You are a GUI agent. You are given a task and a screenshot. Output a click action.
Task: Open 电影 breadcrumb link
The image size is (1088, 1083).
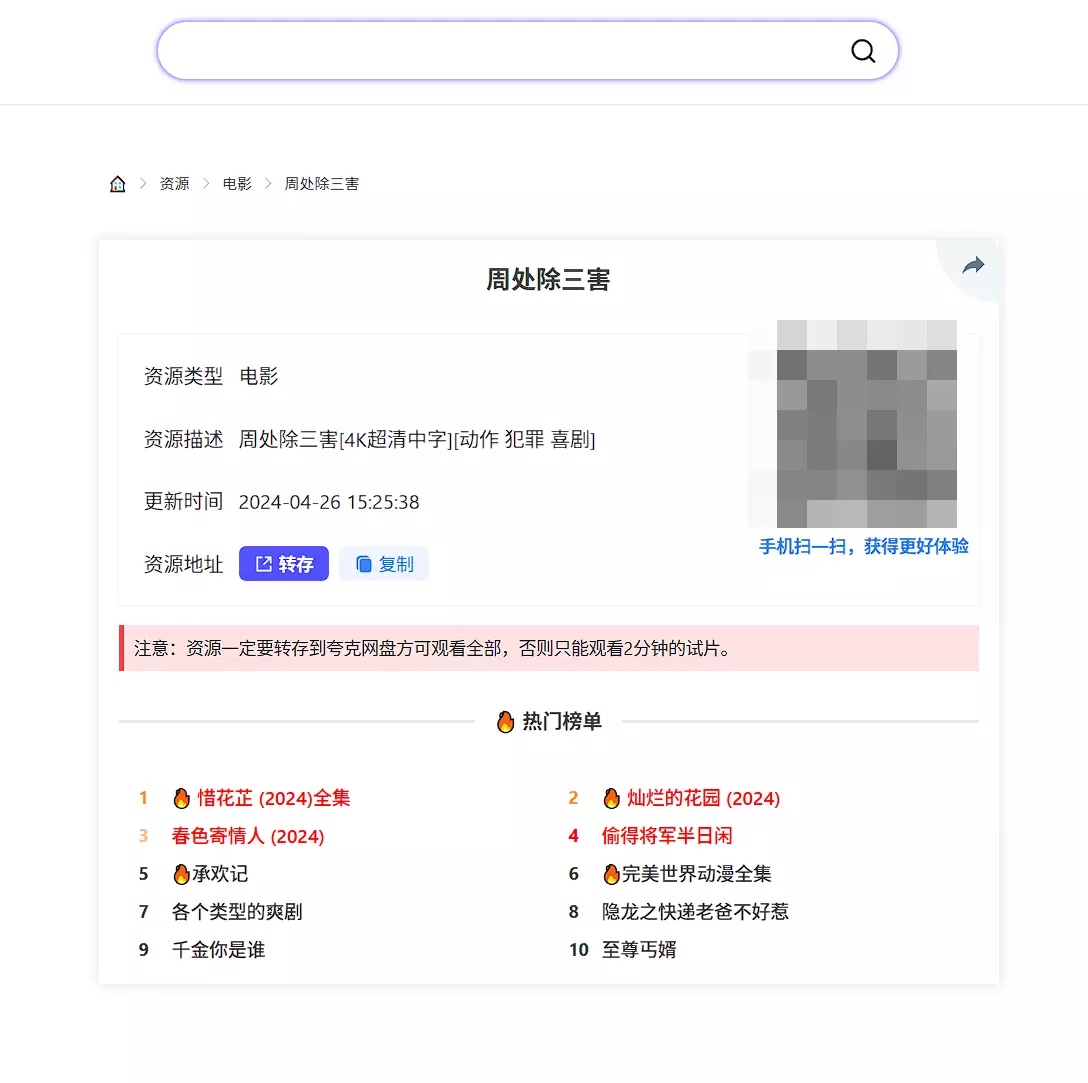tap(237, 184)
